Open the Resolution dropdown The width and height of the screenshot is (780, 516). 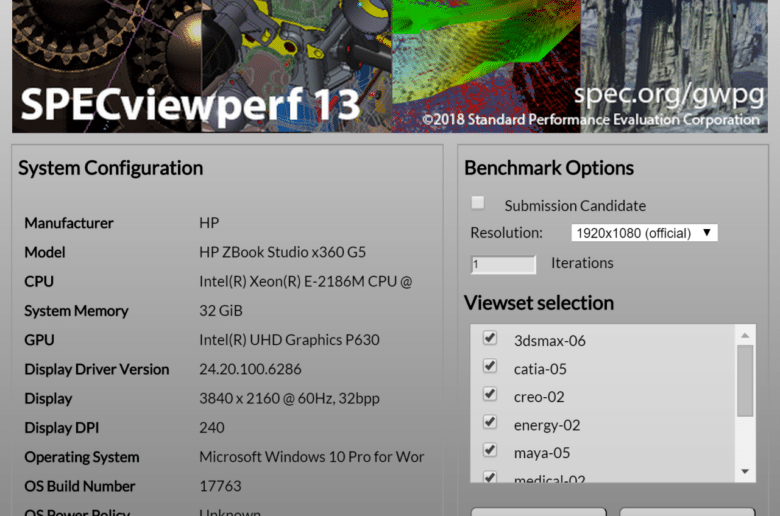click(644, 233)
